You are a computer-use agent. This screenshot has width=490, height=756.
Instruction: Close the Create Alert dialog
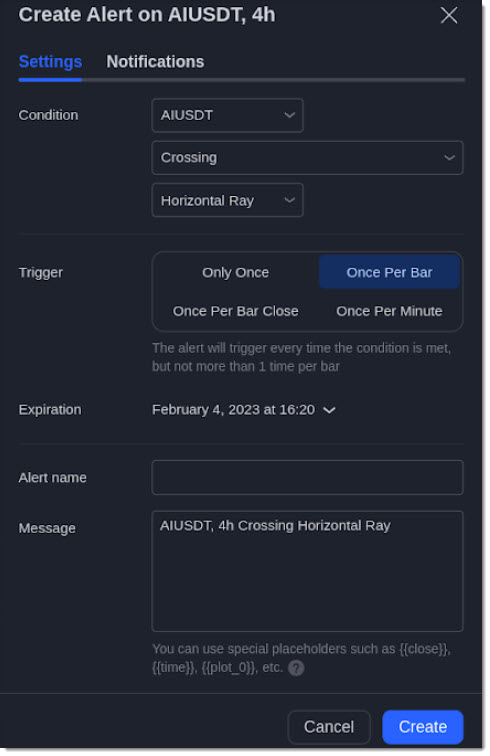point(449,15)
